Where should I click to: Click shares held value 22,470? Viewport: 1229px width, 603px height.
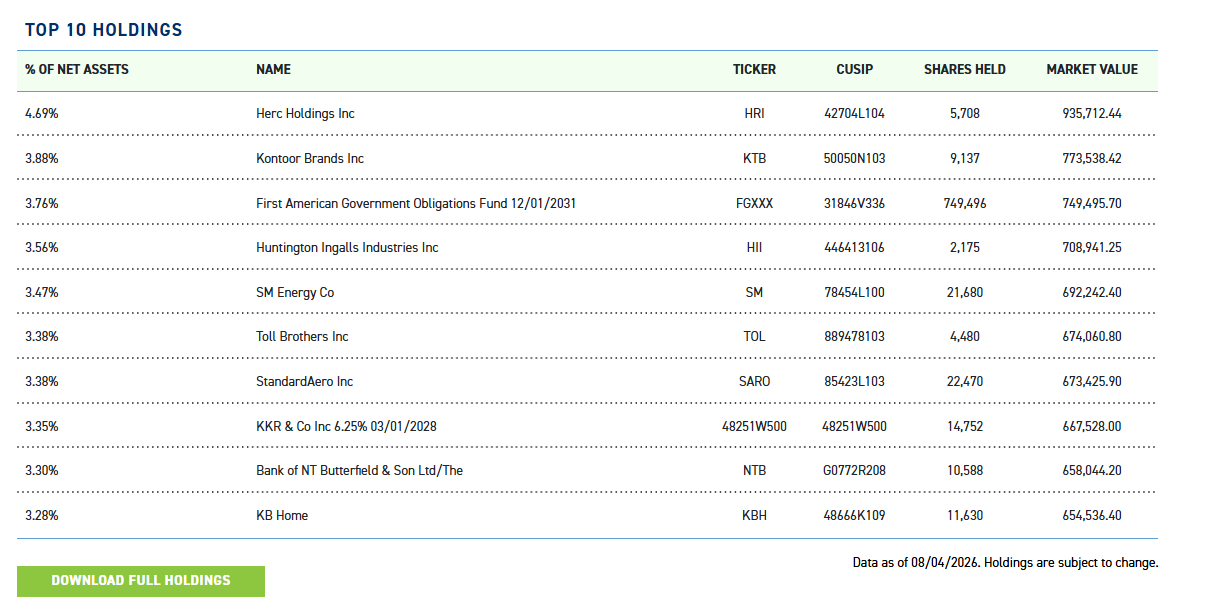965,382
